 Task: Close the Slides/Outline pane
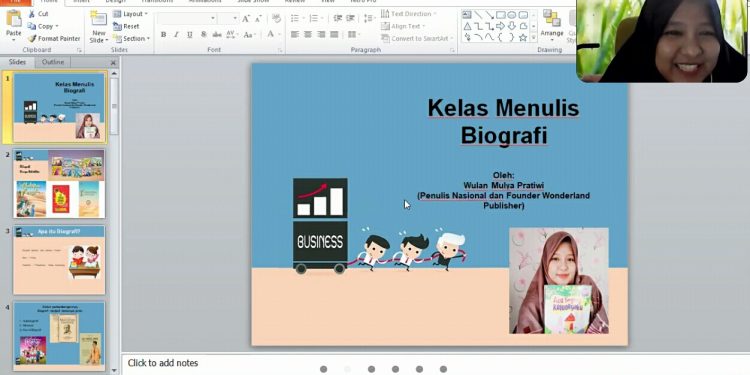[113, 63]
